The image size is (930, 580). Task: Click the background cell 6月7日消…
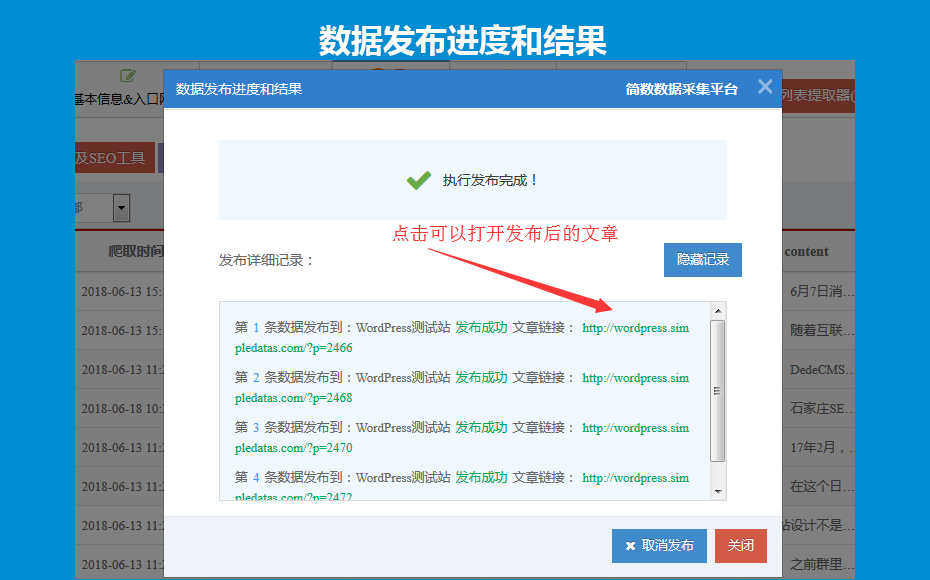pyautogui.click(x=821, y=291)
